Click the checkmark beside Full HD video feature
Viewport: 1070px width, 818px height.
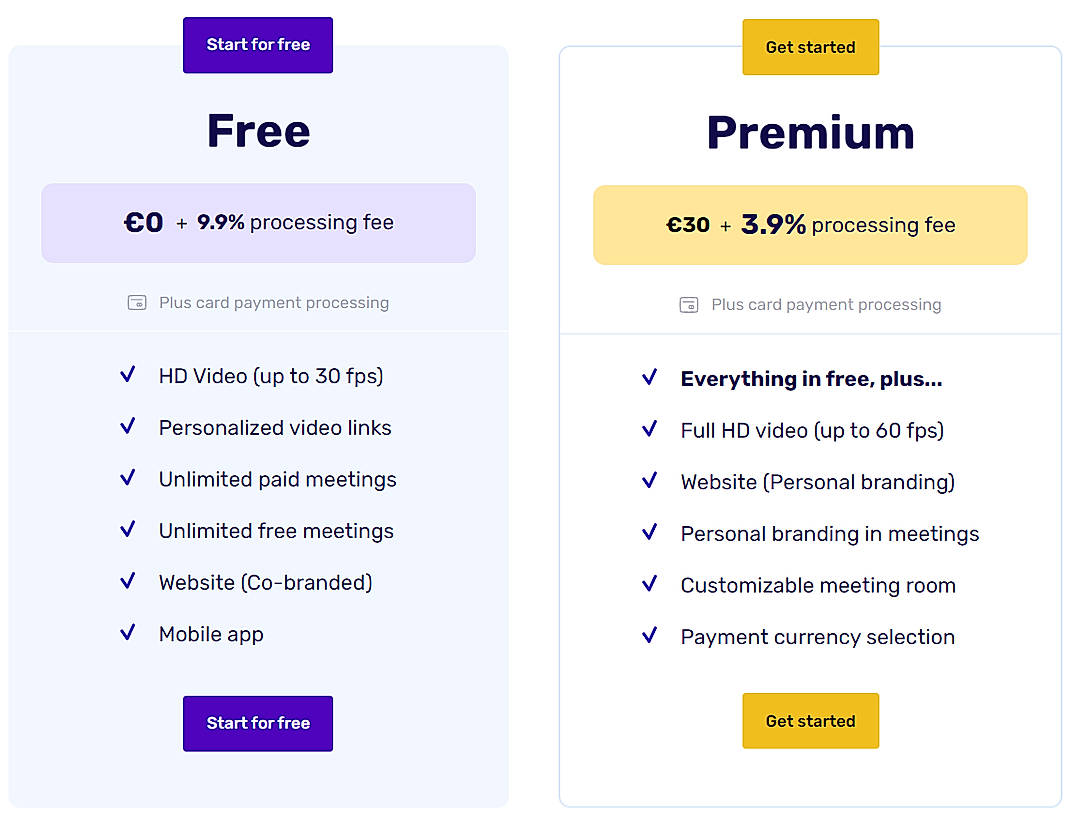tap(651, 430)
